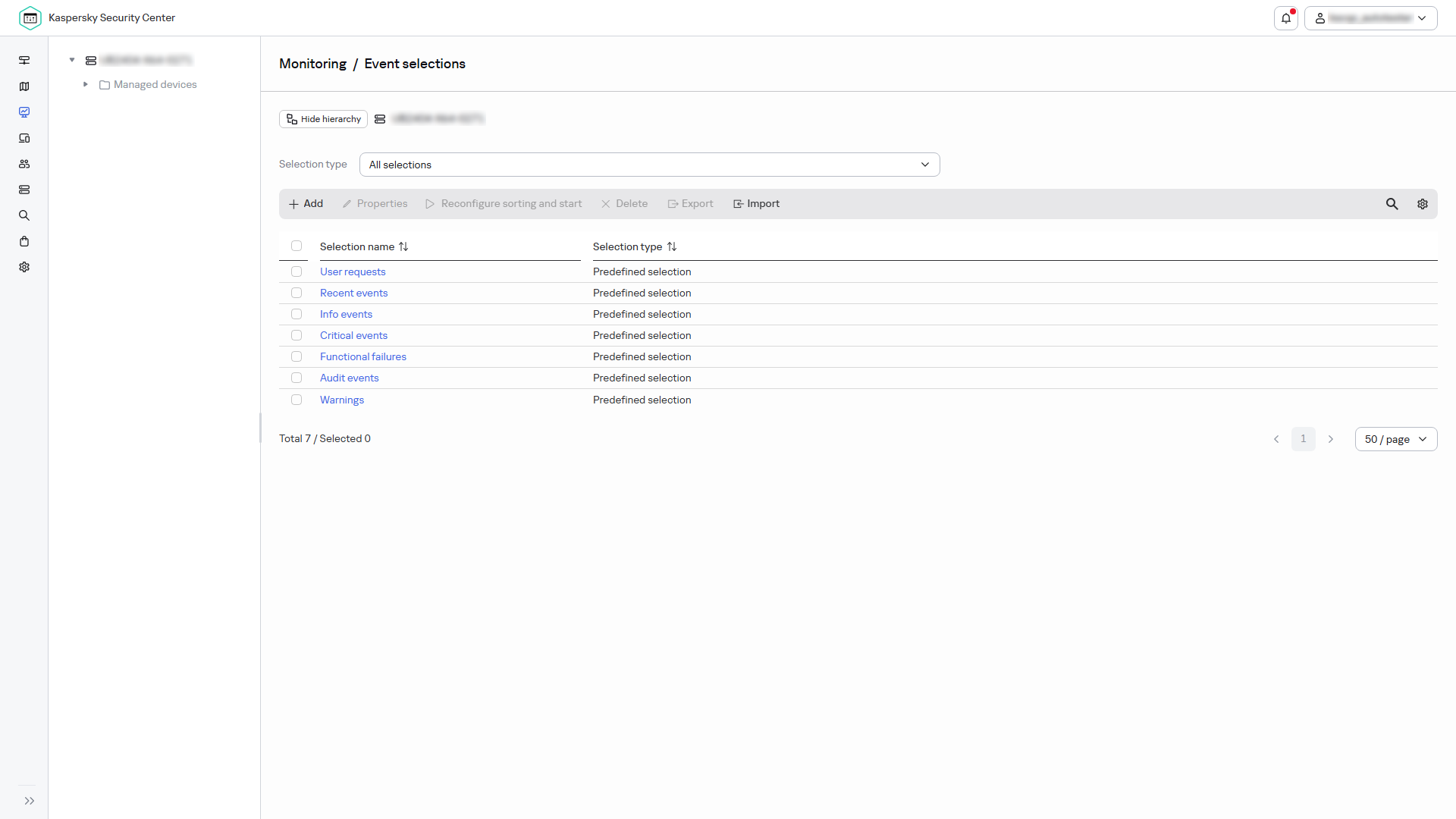Click the monitoring dashboard sidebar icon
Image resolution: width=1456 pixels, height=819 pixels.
coord(24,112)
